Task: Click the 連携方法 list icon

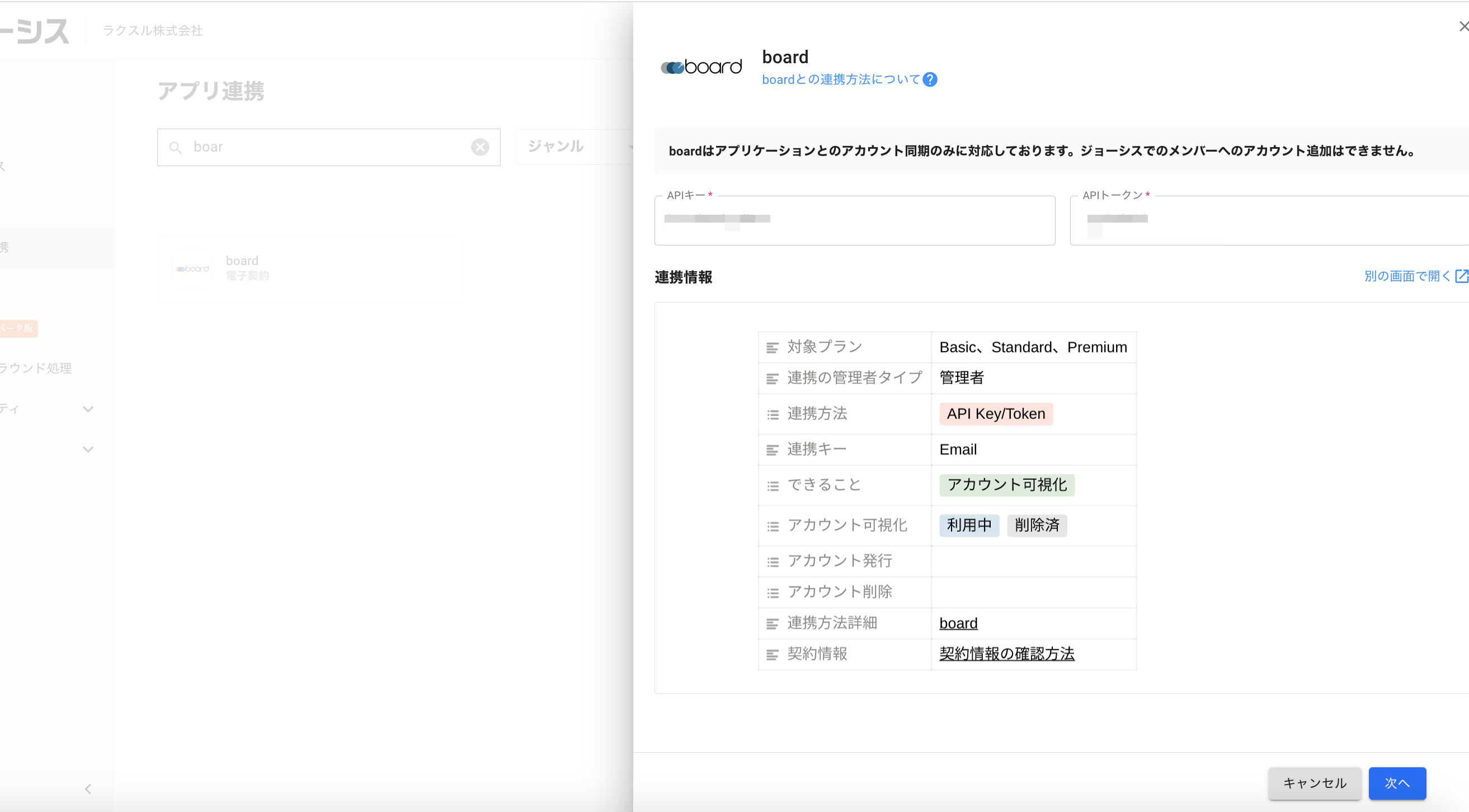Action: pyautogui.click(x=772, y=414)
